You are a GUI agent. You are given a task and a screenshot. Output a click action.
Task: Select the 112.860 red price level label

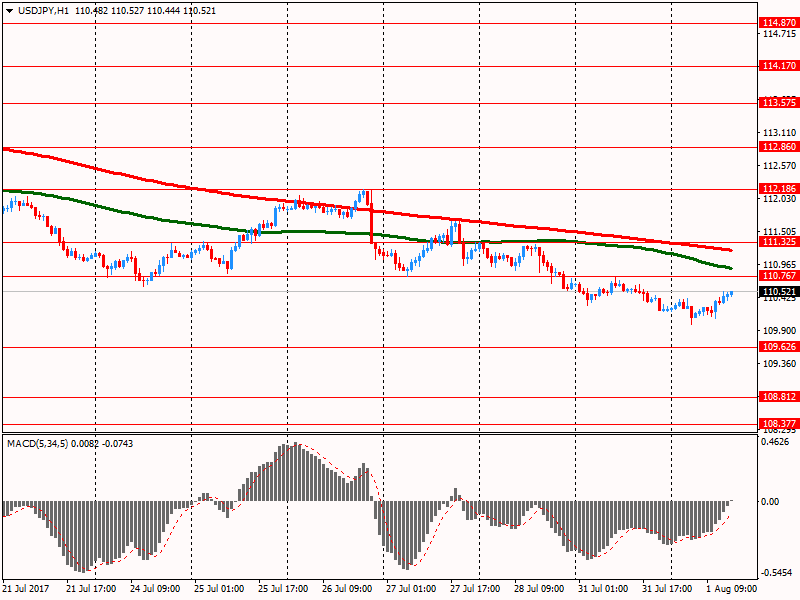779,147
